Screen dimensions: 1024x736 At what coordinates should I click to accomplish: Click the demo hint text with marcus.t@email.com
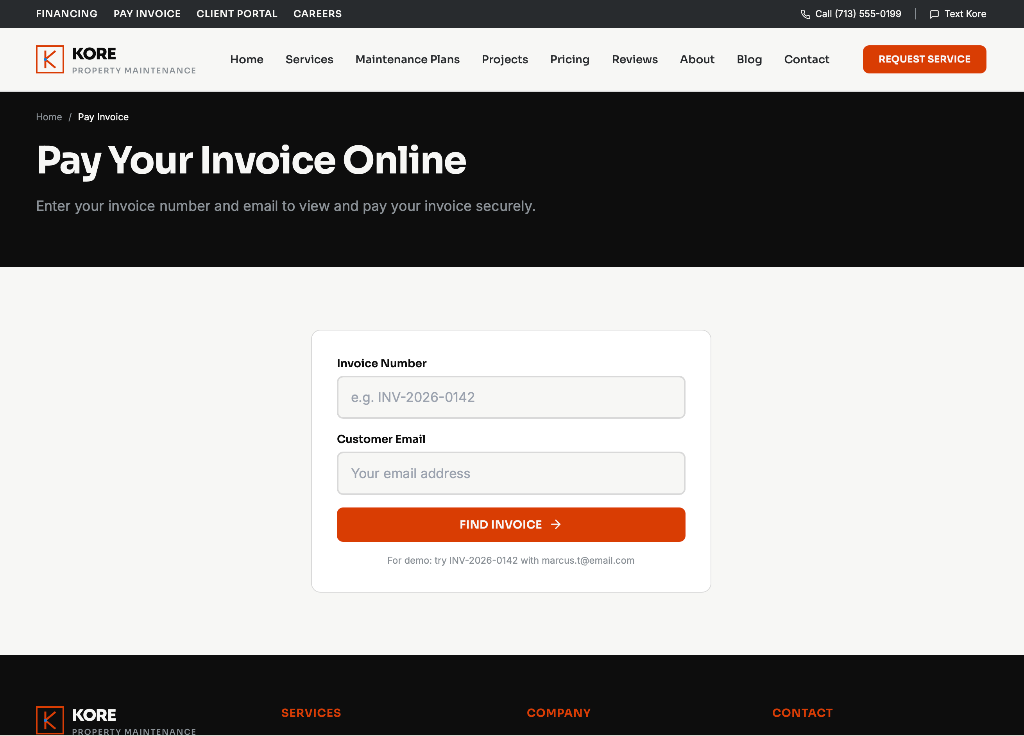coord(511,560)
